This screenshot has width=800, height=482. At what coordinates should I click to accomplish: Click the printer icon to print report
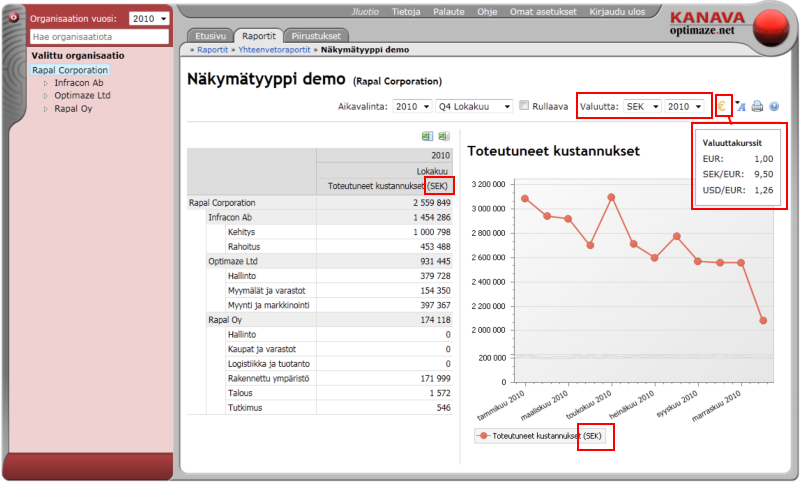click(758, 106)
